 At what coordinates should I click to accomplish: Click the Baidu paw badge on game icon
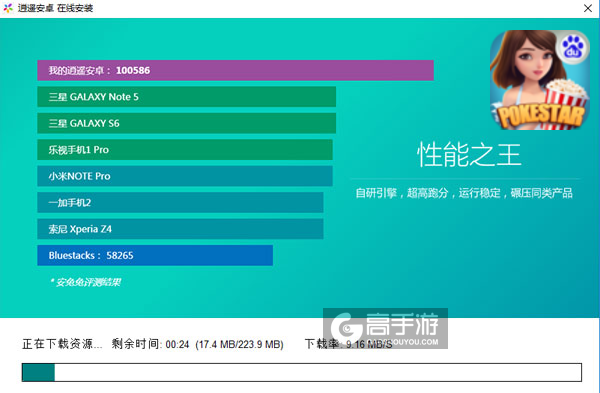click(x=572, y=47)
